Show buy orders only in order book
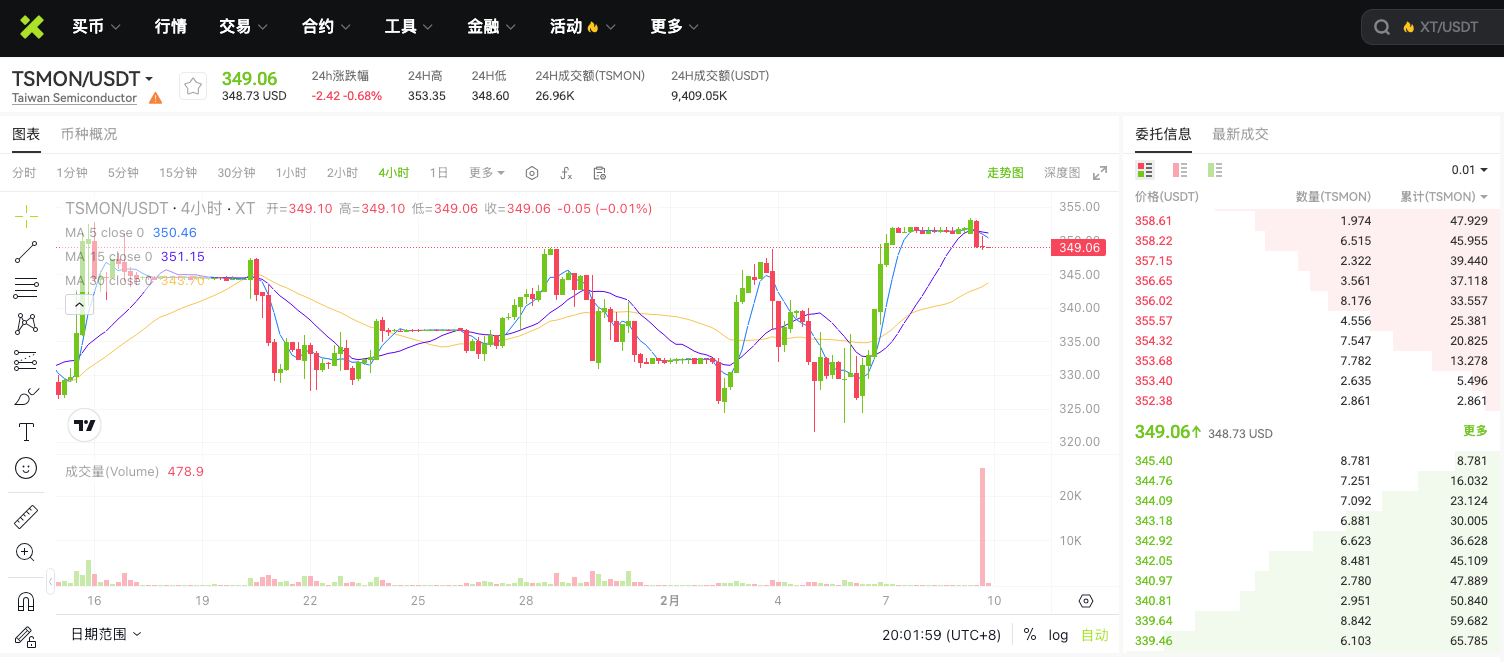Image resolution: width=1504 pixels, height=662 pixels. 1215,170
